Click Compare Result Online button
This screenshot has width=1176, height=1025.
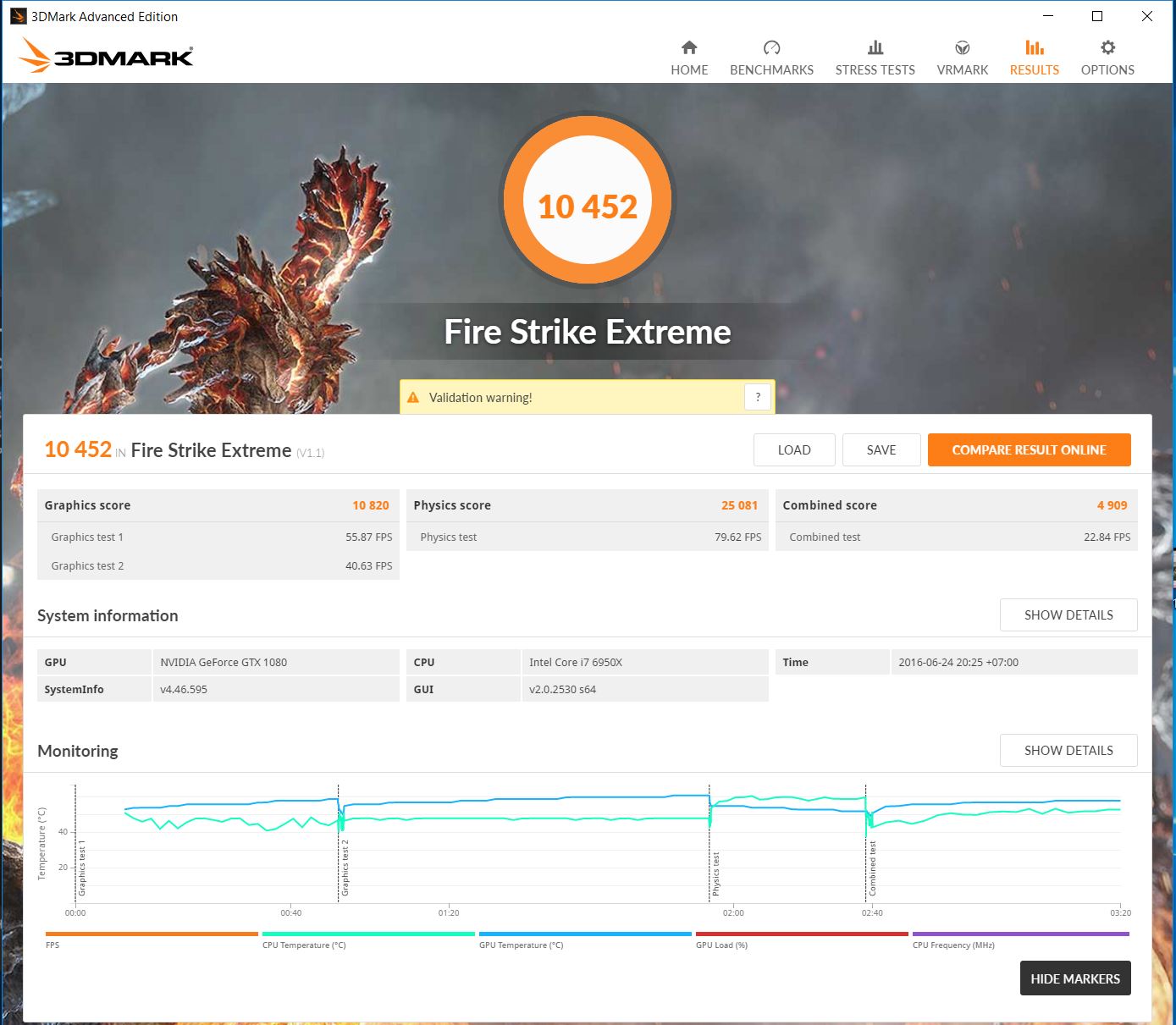pos(1029,450)
